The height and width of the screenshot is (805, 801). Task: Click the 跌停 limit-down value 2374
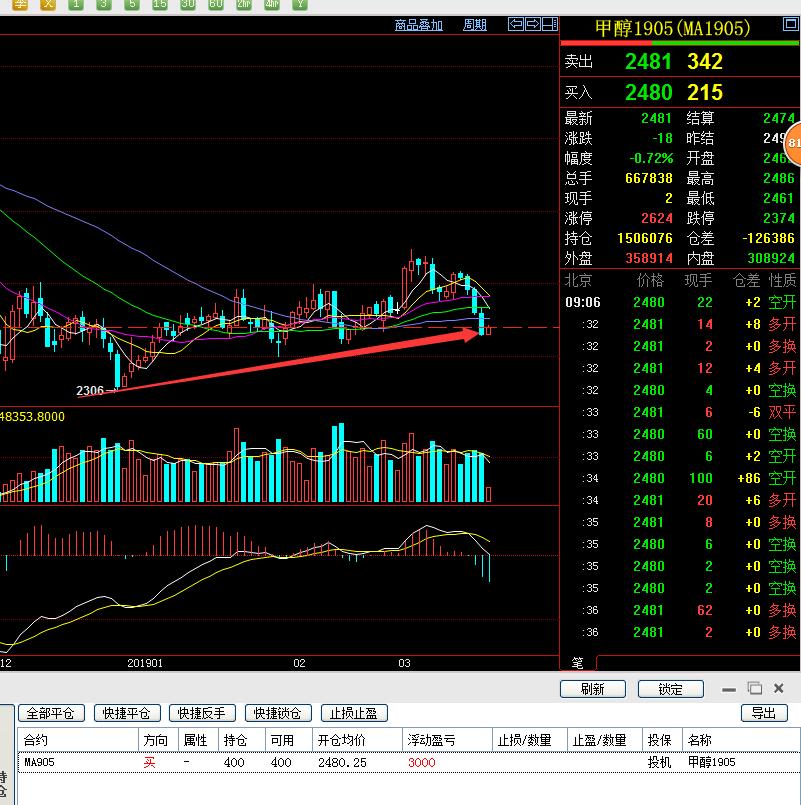tap(778, 218)
